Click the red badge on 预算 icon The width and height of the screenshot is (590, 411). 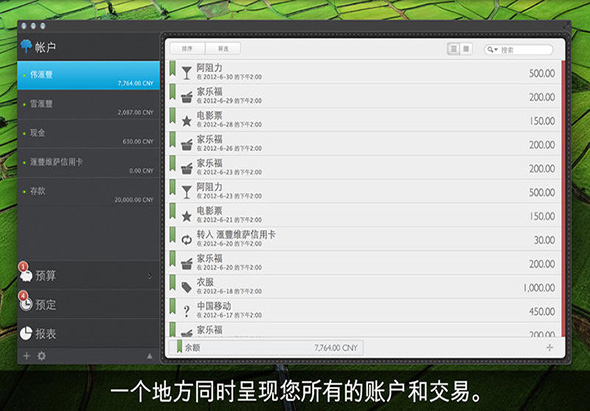point(23,267)
